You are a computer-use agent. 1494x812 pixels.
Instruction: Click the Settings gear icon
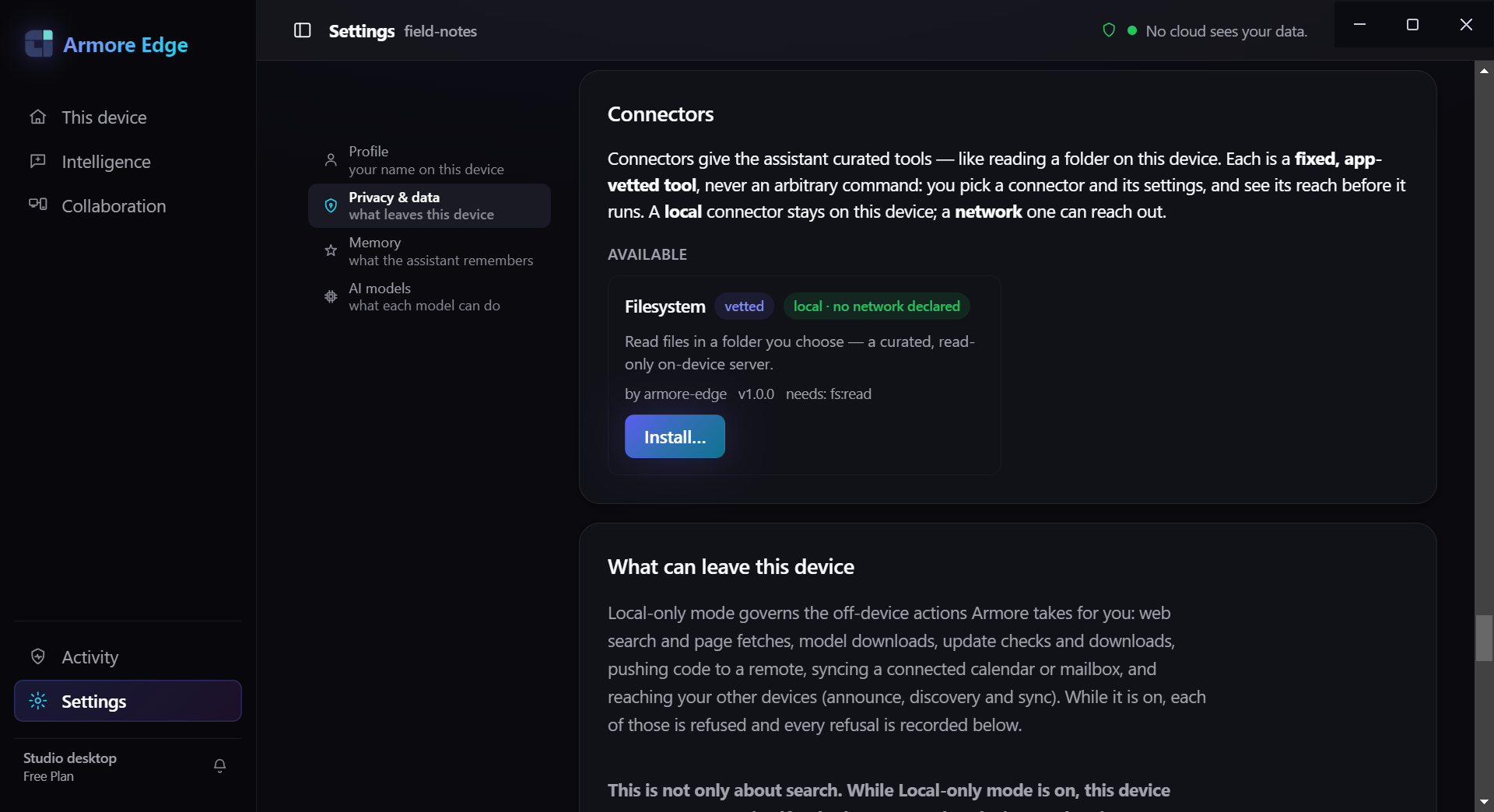click(x=38, y=701)
